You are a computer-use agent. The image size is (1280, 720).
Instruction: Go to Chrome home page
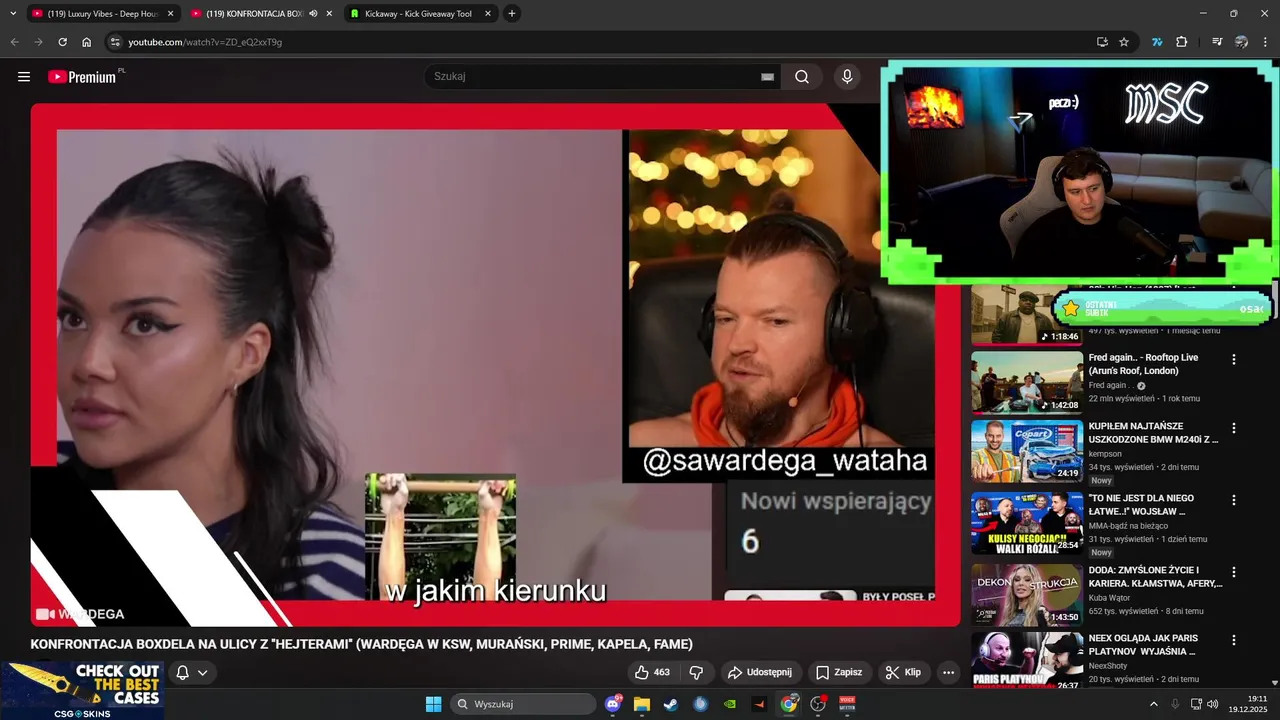coord(87,42)
